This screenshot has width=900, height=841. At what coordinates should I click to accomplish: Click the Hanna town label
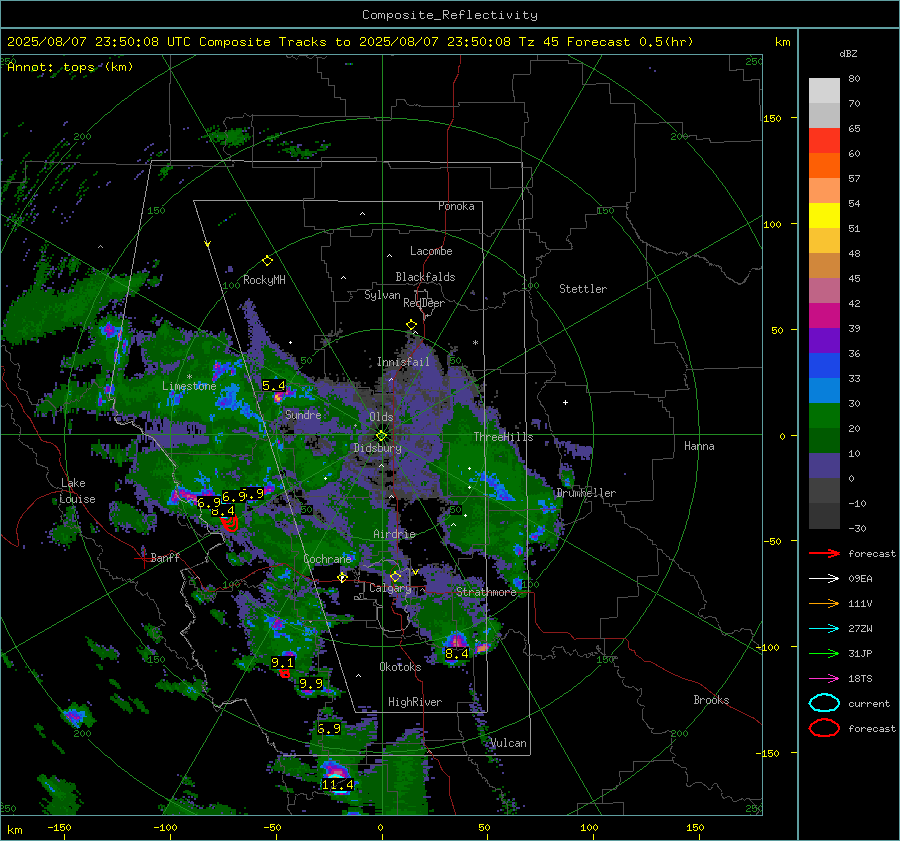(699, 446)
